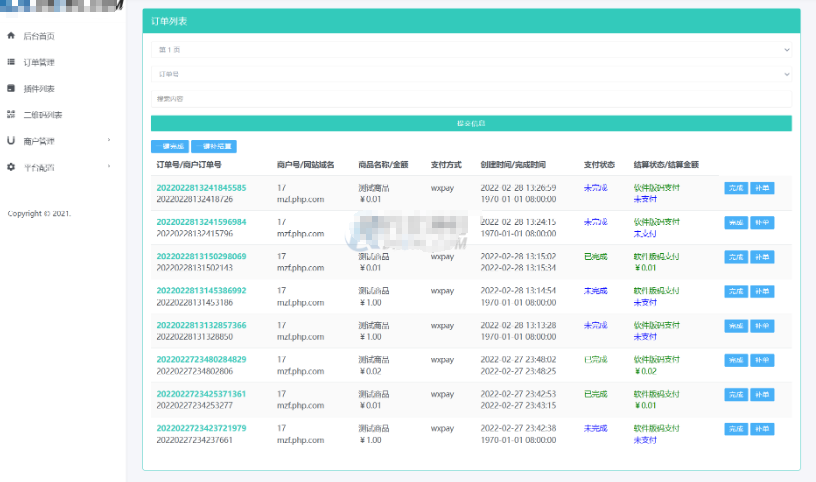Screen dimensions: 816x482
Task: Click the 一键完成 batch button
Action: (167, 146)
